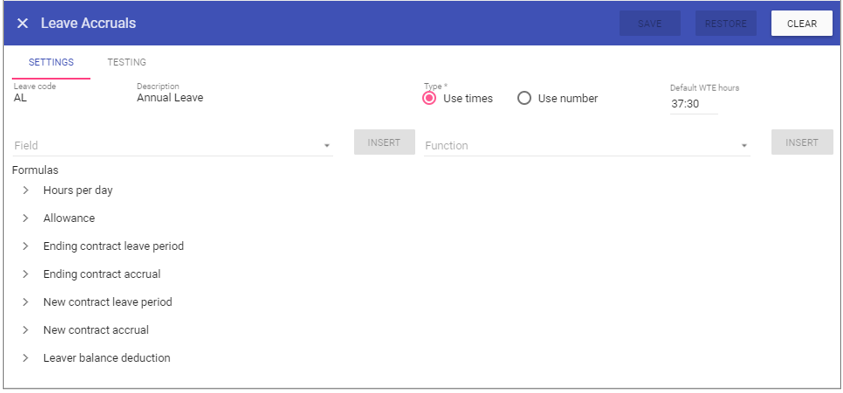This screenshot has width=843, height=393.
Task: Switch to the Testing tab
Action: click(126, 62)
